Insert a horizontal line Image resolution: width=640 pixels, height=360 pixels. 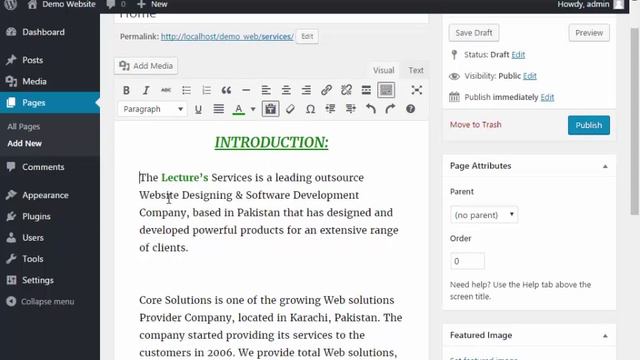(246, 90)
